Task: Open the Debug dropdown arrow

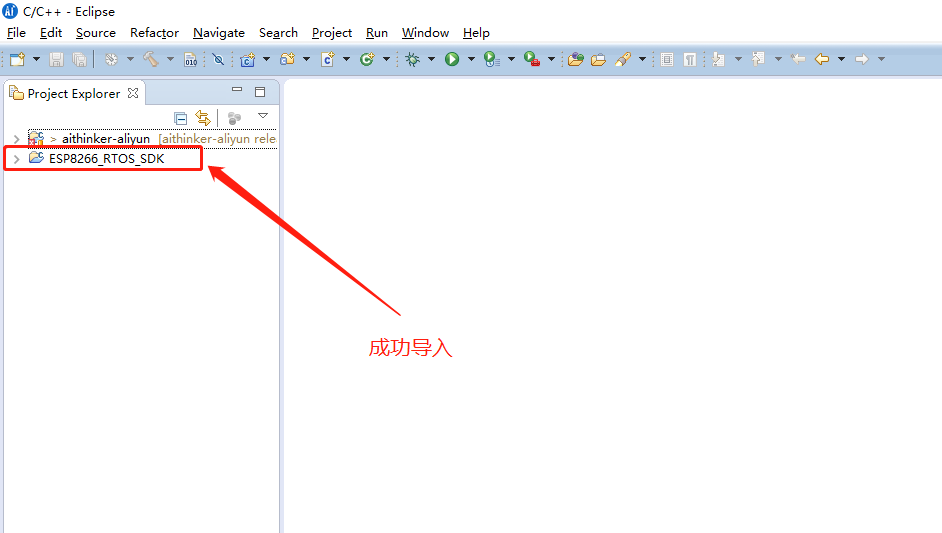Action: pos(431,59)
